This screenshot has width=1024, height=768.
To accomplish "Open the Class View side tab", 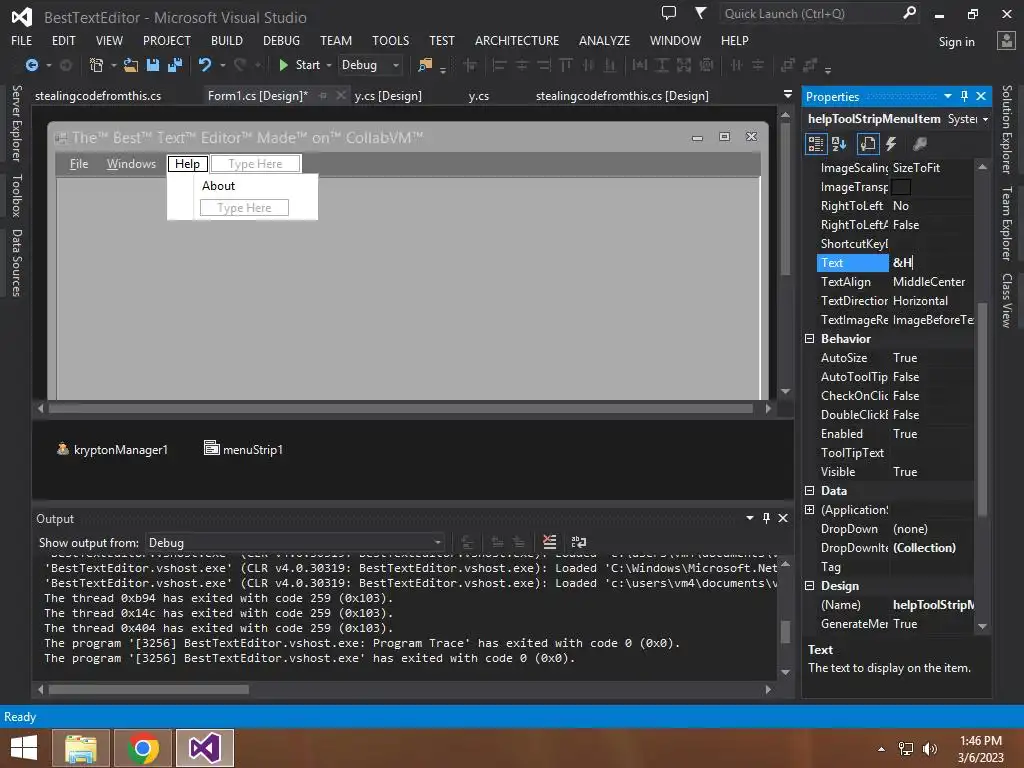I will pyautogui.click(x=1007, y=300).
